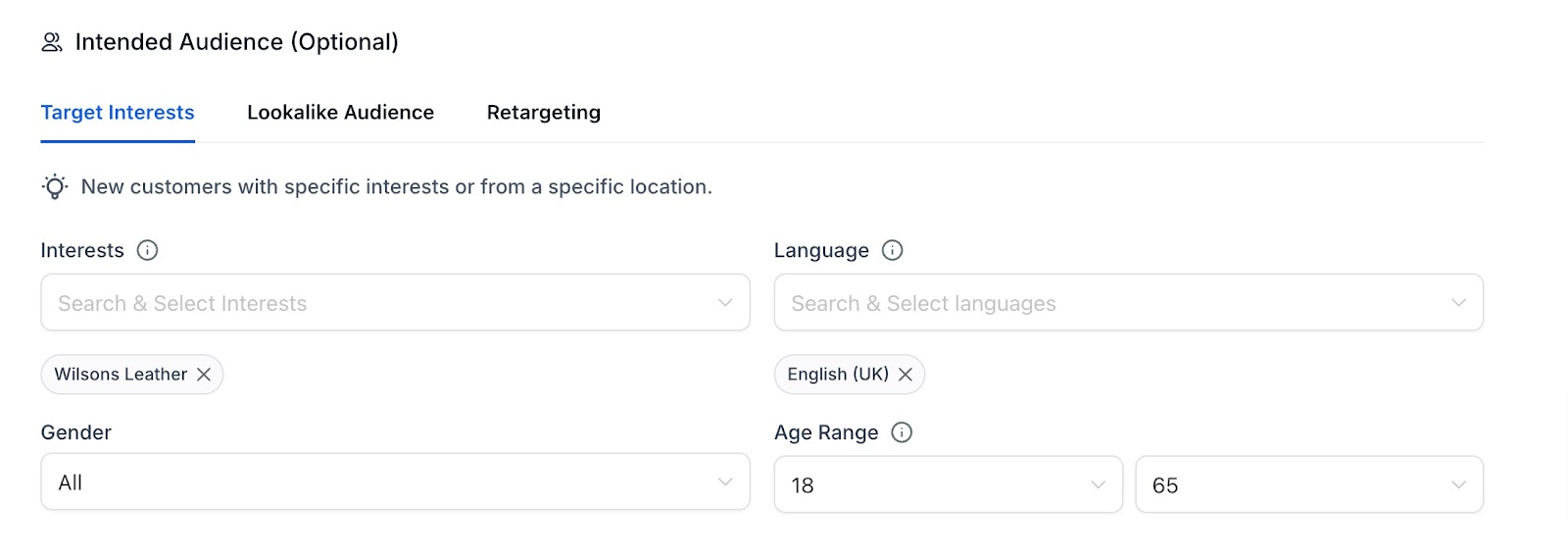
Task: Click the Interests info icon
Action: point(147,250)
